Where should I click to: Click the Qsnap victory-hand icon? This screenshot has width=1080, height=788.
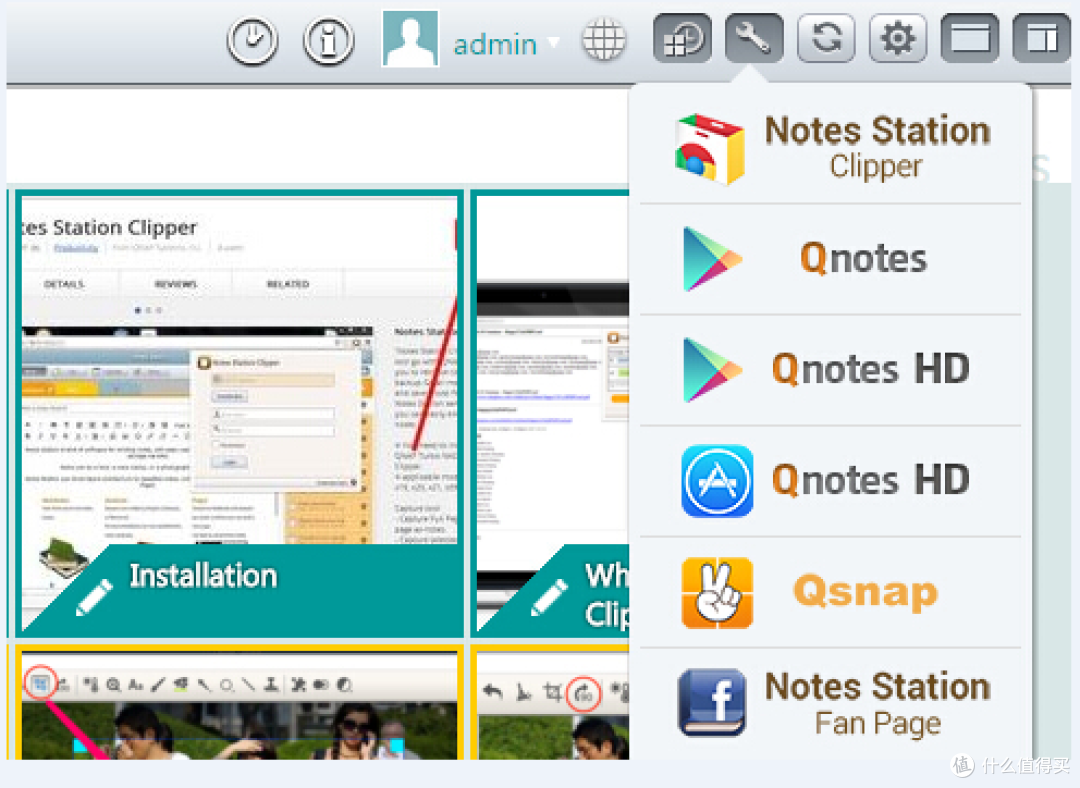[x=717, y=592]
